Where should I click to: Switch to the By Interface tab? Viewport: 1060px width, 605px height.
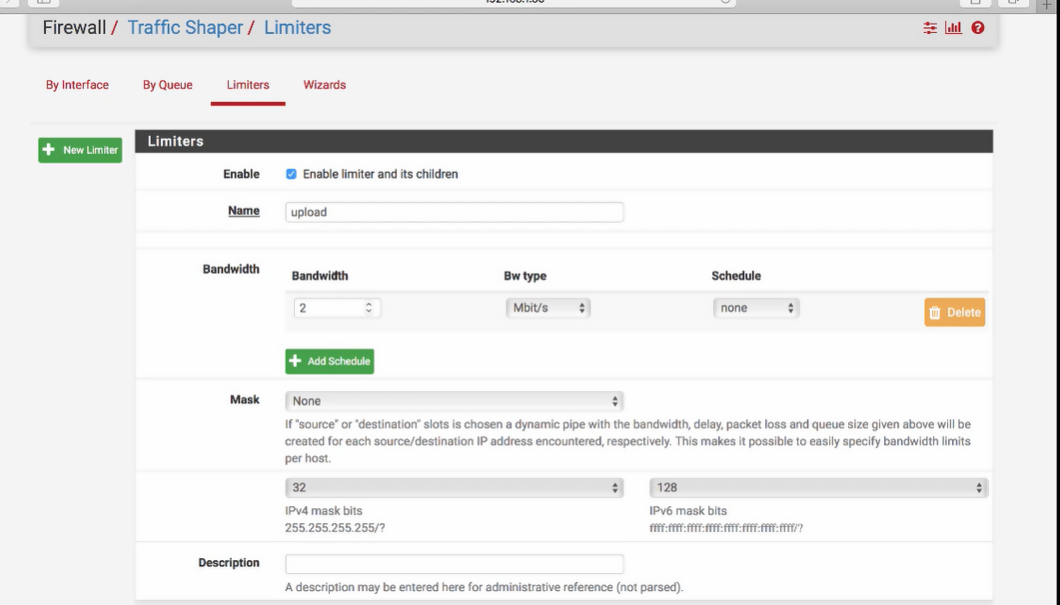[x=77, y=85]
